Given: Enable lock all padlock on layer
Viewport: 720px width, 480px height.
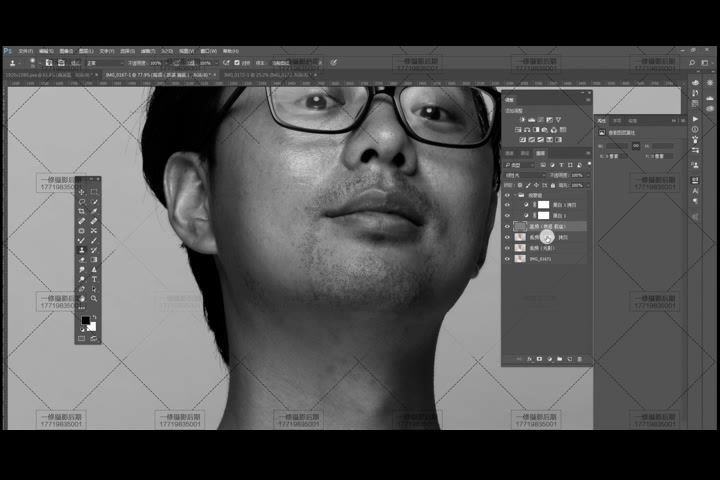Looking at the screenshot, I should (x=553, y=186).
